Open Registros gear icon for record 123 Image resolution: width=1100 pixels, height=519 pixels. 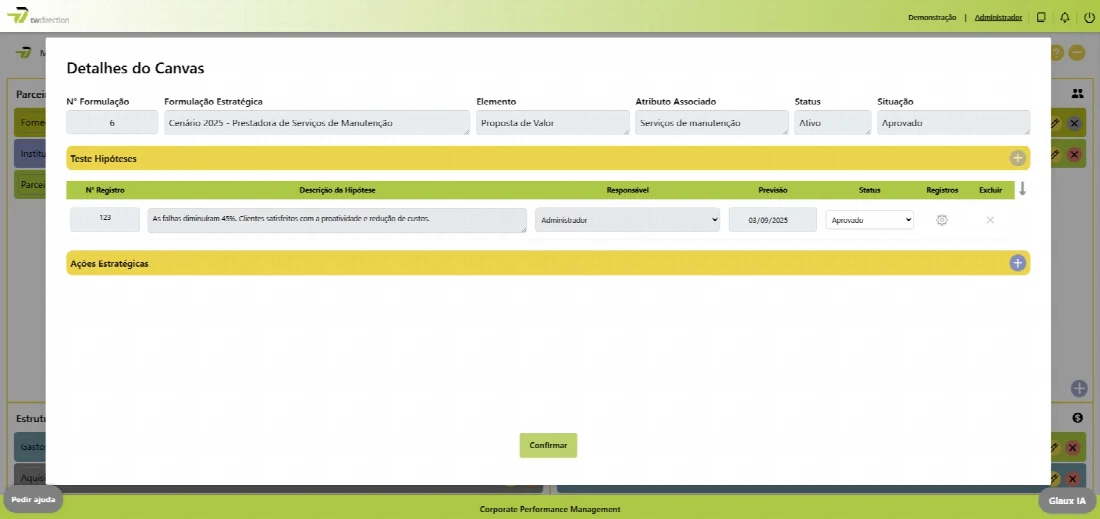tap(941, 220)
